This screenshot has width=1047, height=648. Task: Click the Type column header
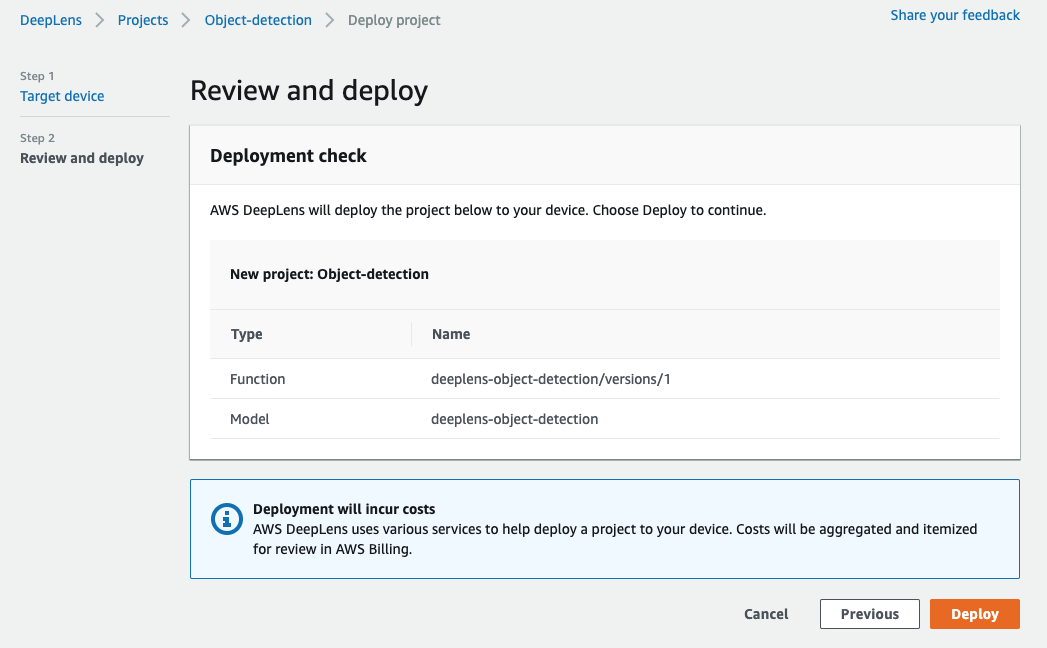246,334
